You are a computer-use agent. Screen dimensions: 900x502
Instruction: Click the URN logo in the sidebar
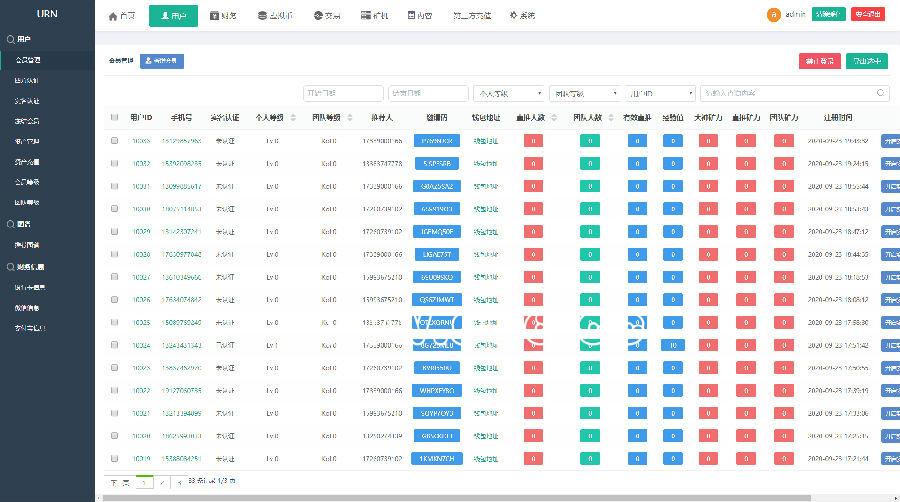pos(47,13)
